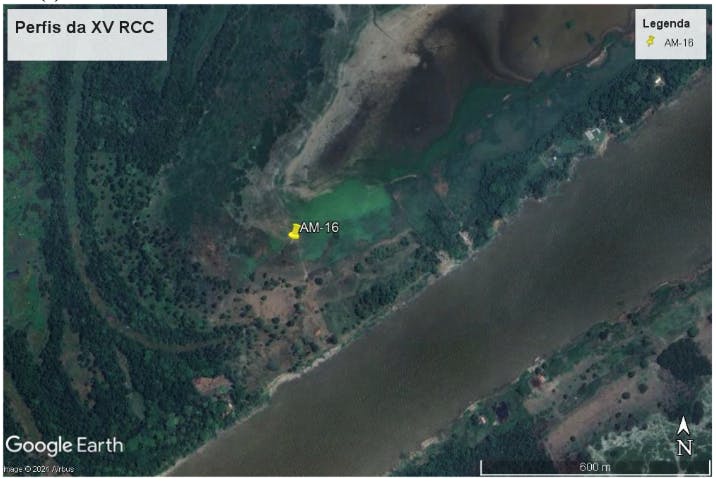Click the Legenda heading in the legend box

(666, 23)
